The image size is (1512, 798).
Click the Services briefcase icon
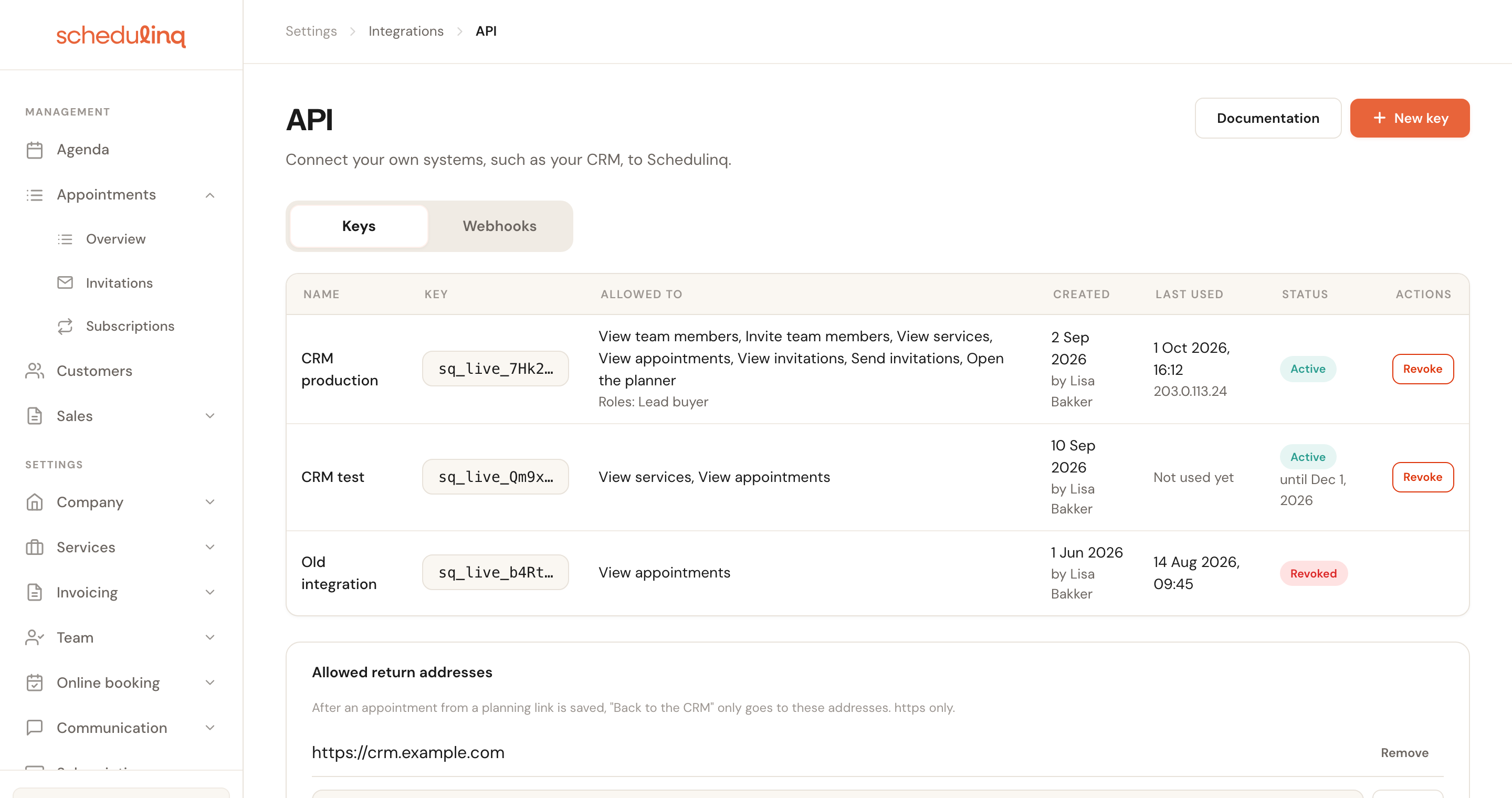pos(35,548)
